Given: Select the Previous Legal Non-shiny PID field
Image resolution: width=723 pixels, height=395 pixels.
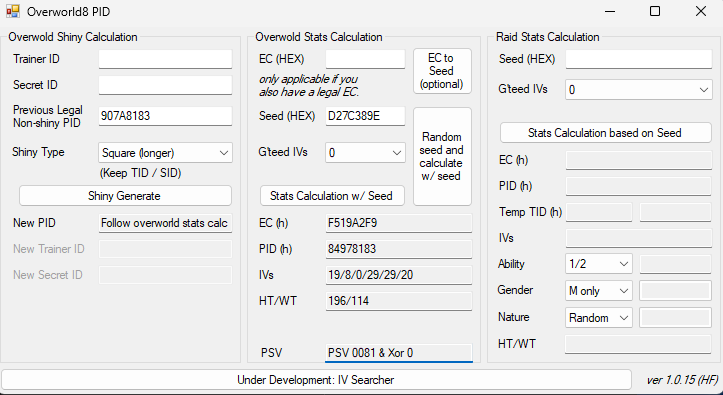Looking at the screenshot, I should [165, 116].
